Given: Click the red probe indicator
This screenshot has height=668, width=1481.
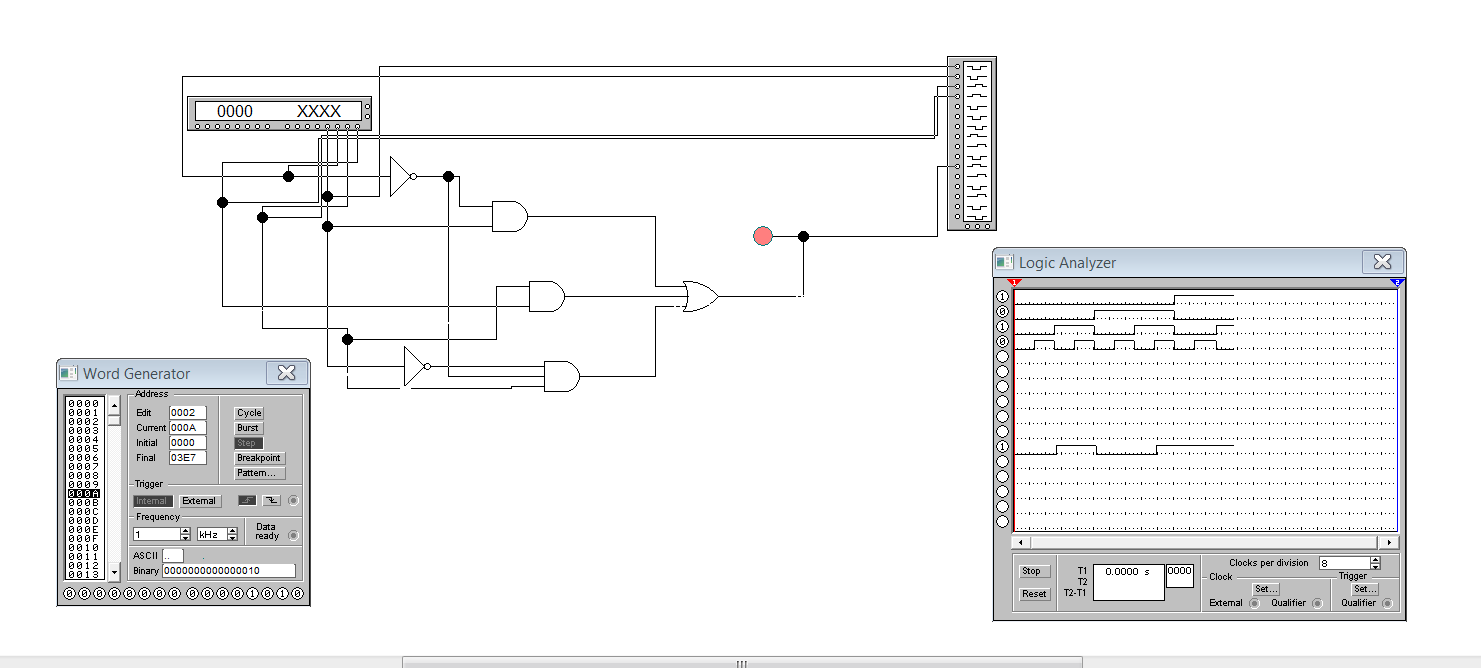Looking at the screenshot, I should click(x=763, y=236).
